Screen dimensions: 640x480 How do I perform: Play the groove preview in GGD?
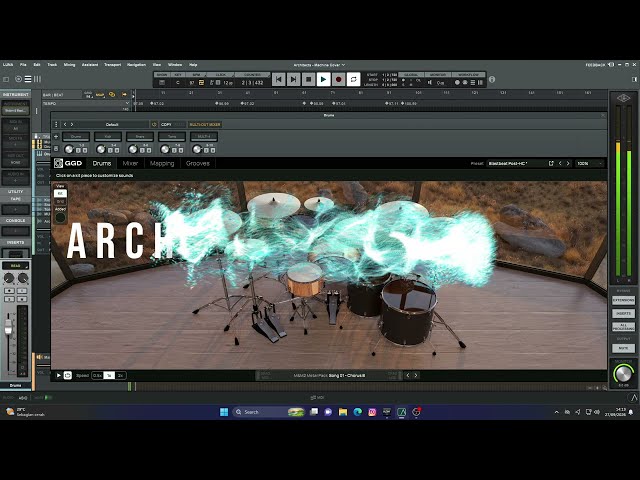tap(58, 375)
